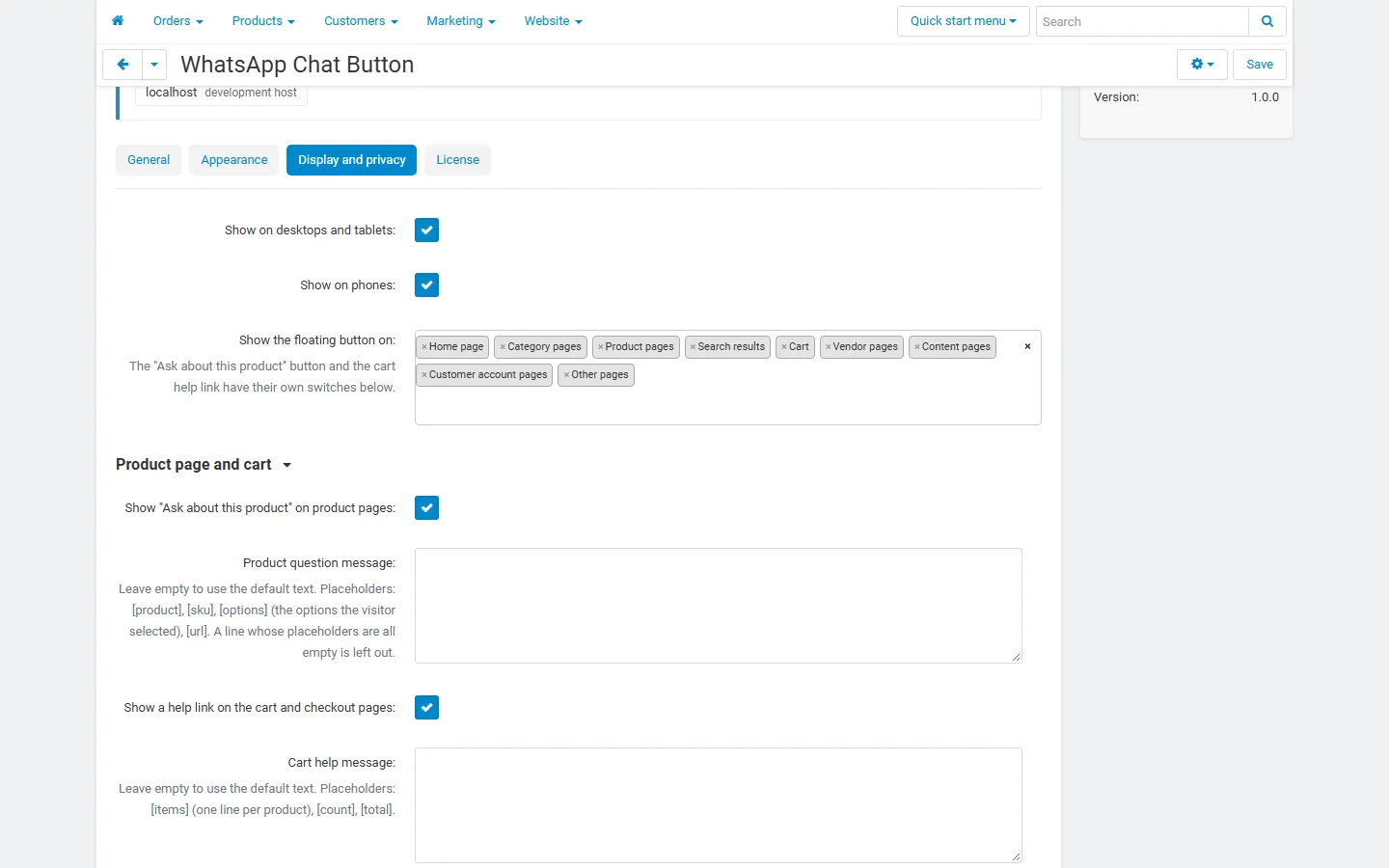This screenshot has width=1389, height=868.
Task: Select the Home page tag label
Action: (456, 347)
